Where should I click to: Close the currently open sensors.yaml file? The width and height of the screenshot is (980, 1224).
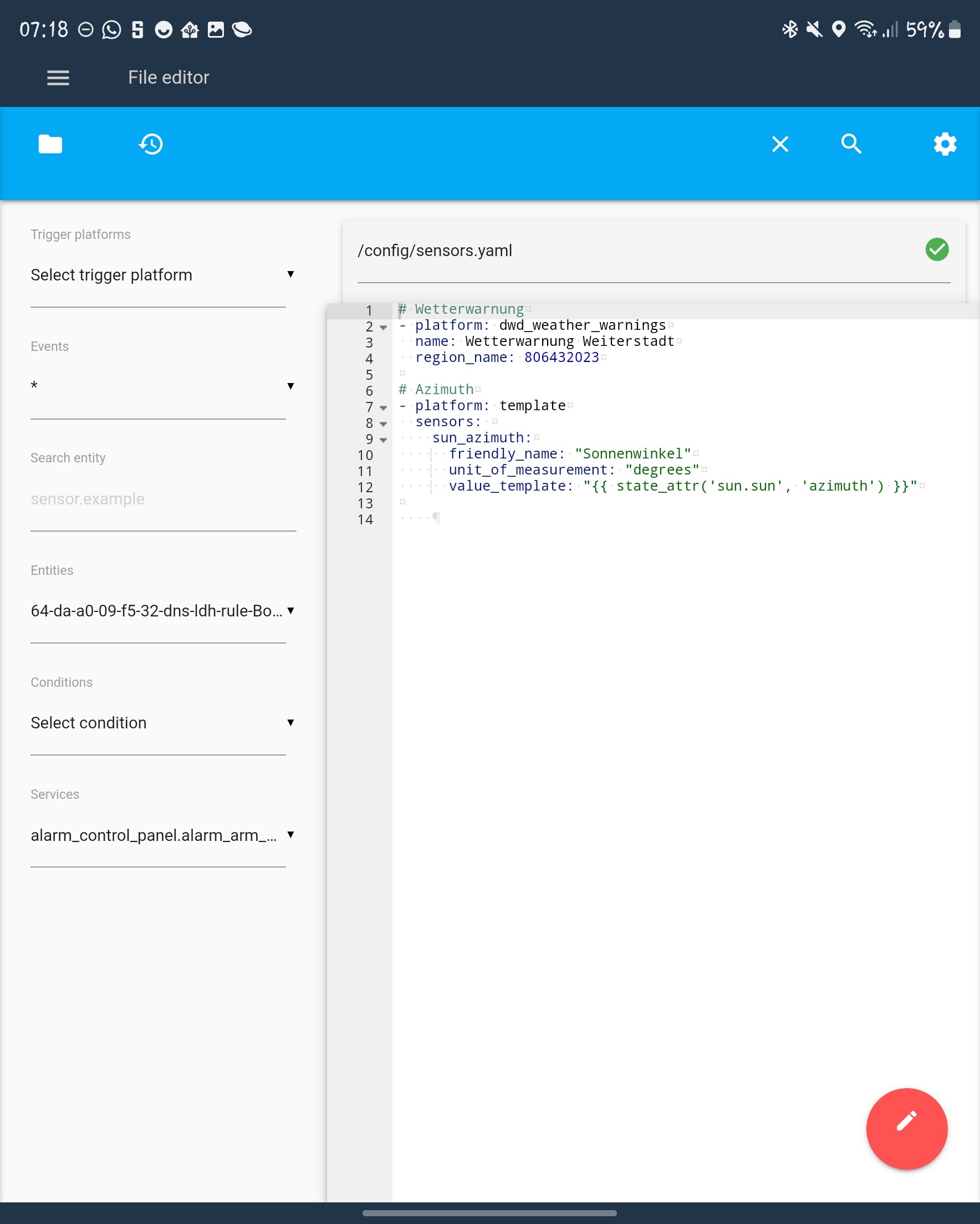780,144
